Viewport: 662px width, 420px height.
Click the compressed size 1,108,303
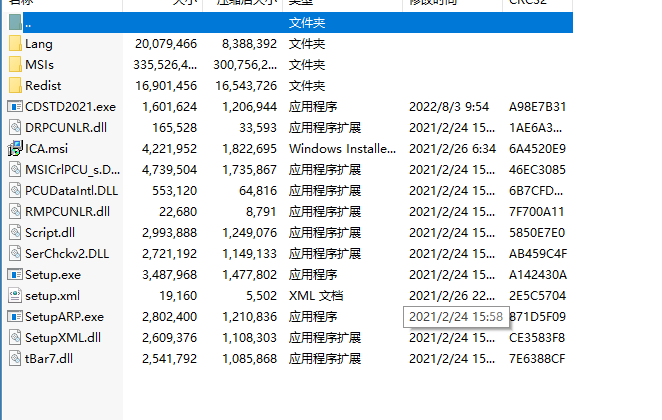point(250,338)
